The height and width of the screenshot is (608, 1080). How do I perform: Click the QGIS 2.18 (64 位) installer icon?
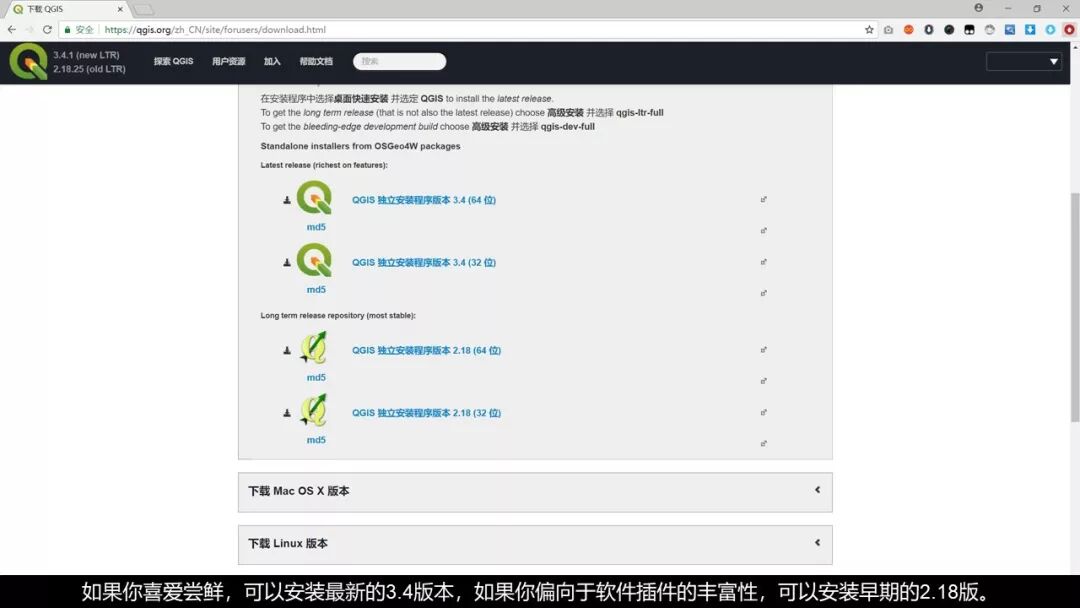click(x=314, y=348)
